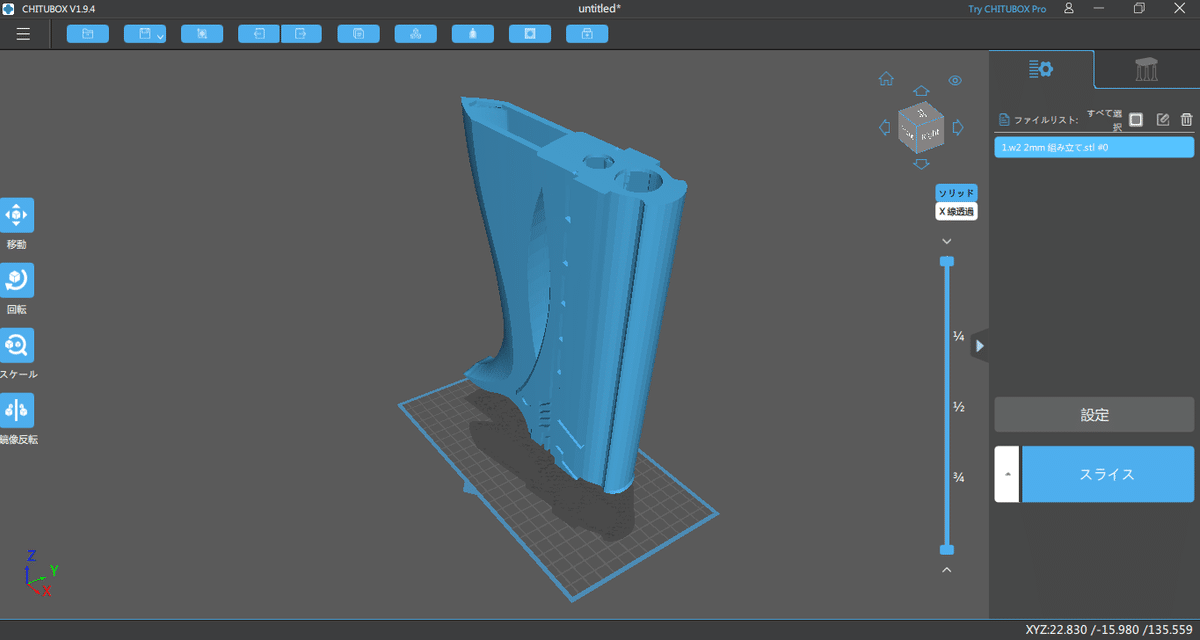The width and height of the screenshot is (1200, 640).
Task: Switch to Solid (ソリッド) view mode
Action: click(956, 193)
